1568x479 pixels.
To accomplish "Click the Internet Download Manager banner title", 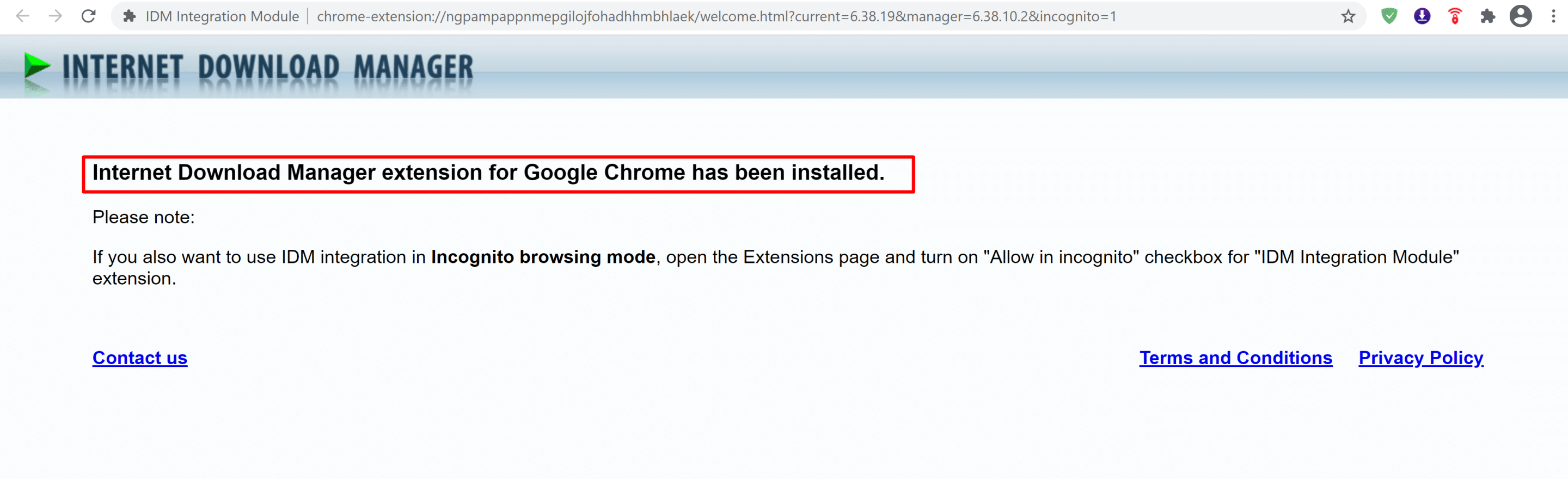I will pos(268,67).
